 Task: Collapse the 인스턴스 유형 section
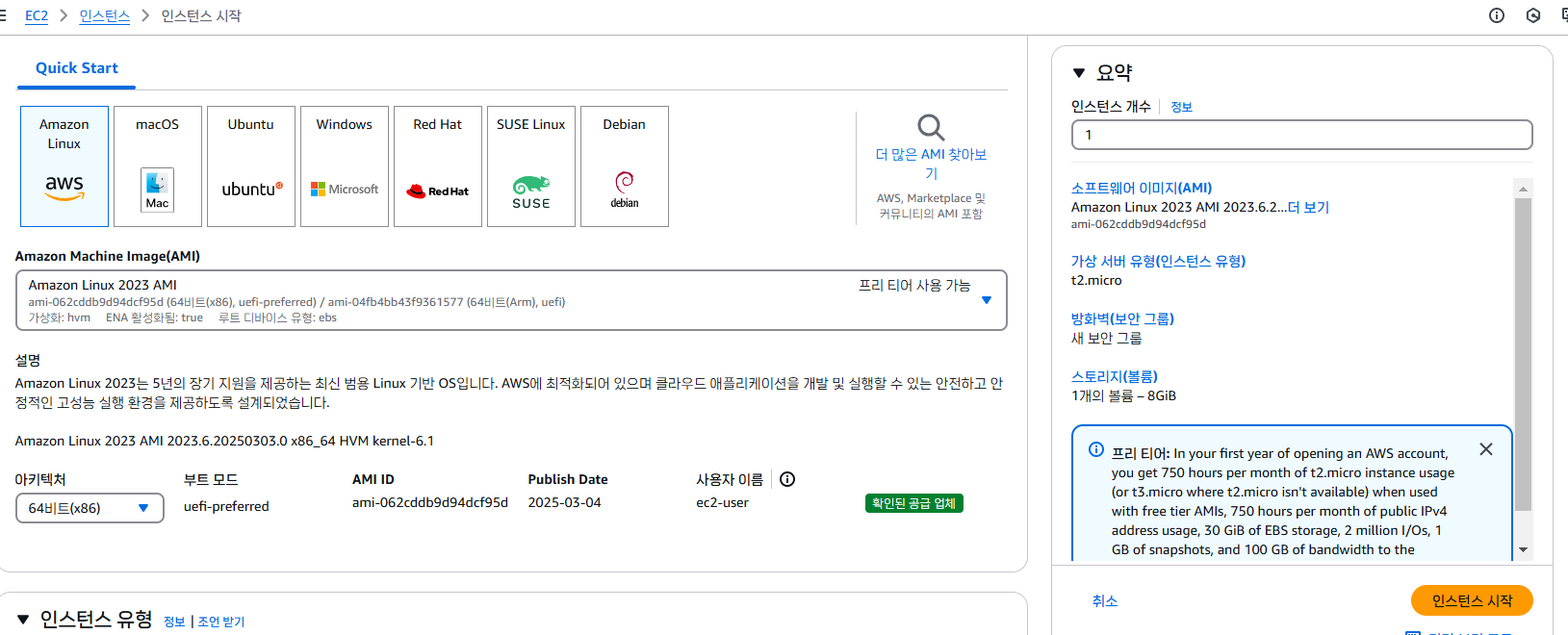coord(23,620)
